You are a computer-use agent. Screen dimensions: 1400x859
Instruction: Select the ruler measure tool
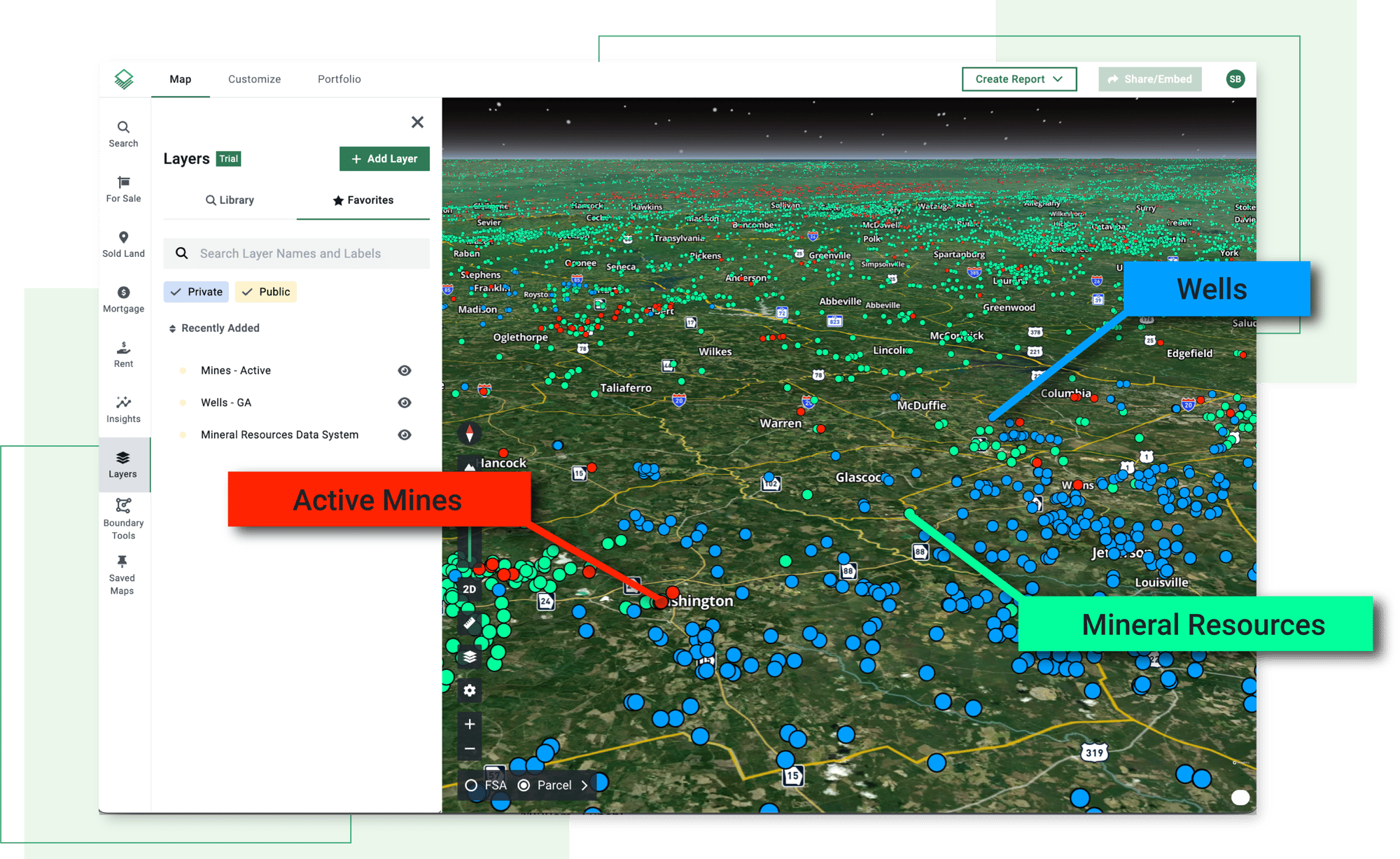470,622
